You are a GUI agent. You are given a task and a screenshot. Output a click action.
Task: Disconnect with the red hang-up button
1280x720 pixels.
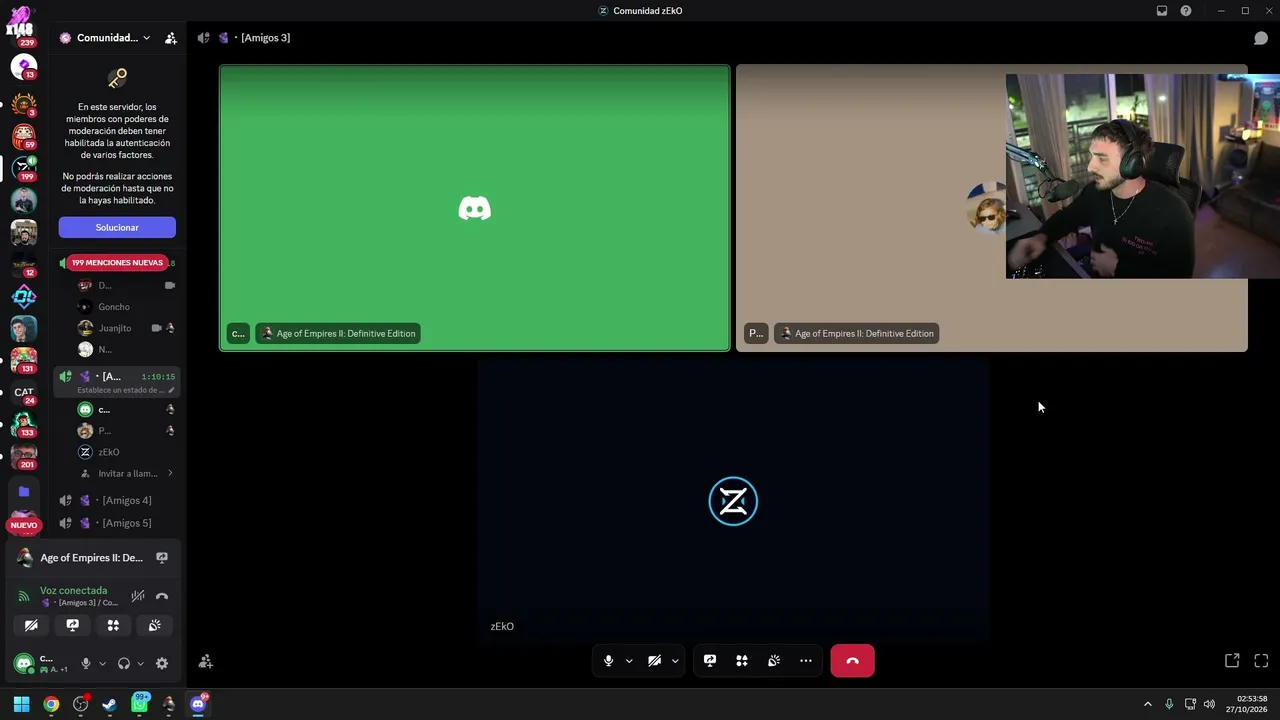pos(852,661)
